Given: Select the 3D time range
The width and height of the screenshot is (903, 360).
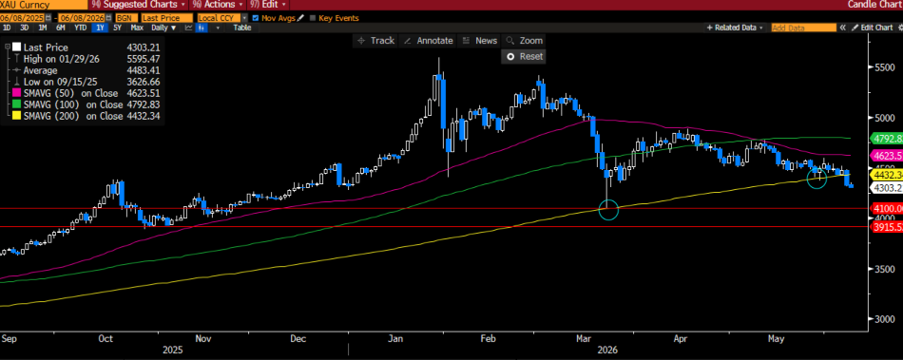Looking at the screenshot, I should [x=24, y=28].
